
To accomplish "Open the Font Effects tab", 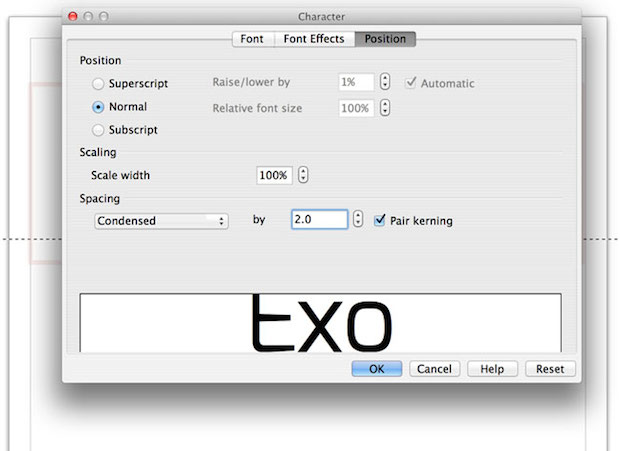I will [313, 39].
